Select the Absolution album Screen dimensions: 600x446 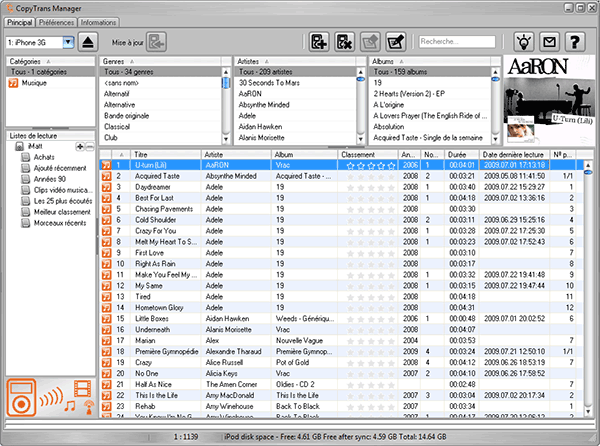click(429, 127)
